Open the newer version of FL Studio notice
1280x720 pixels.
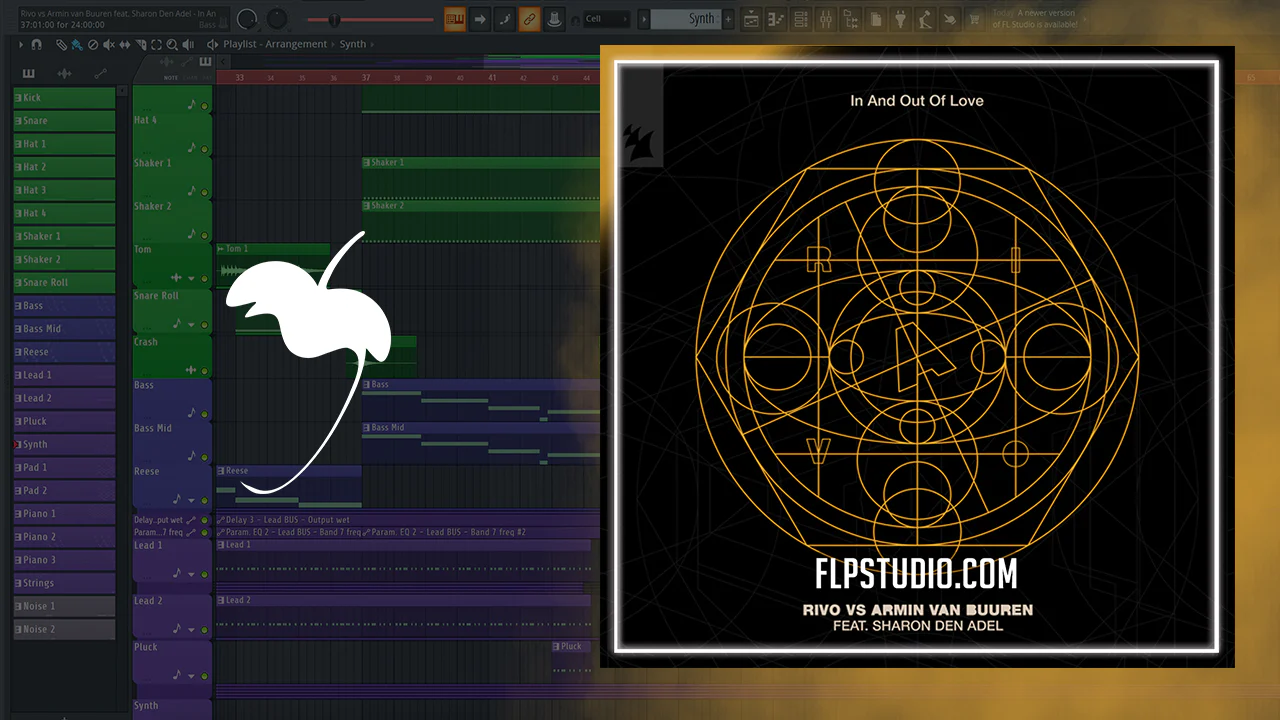1036,19
